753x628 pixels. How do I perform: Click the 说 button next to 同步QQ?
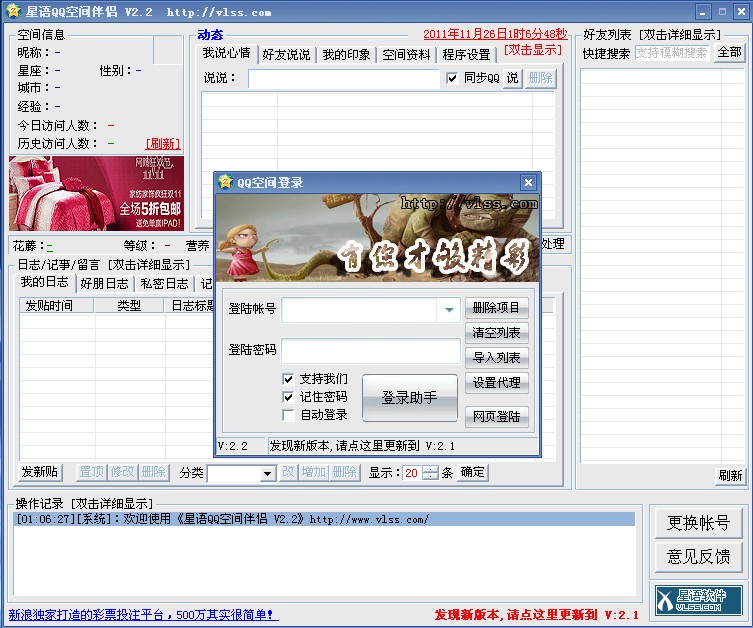coord(512,78)
